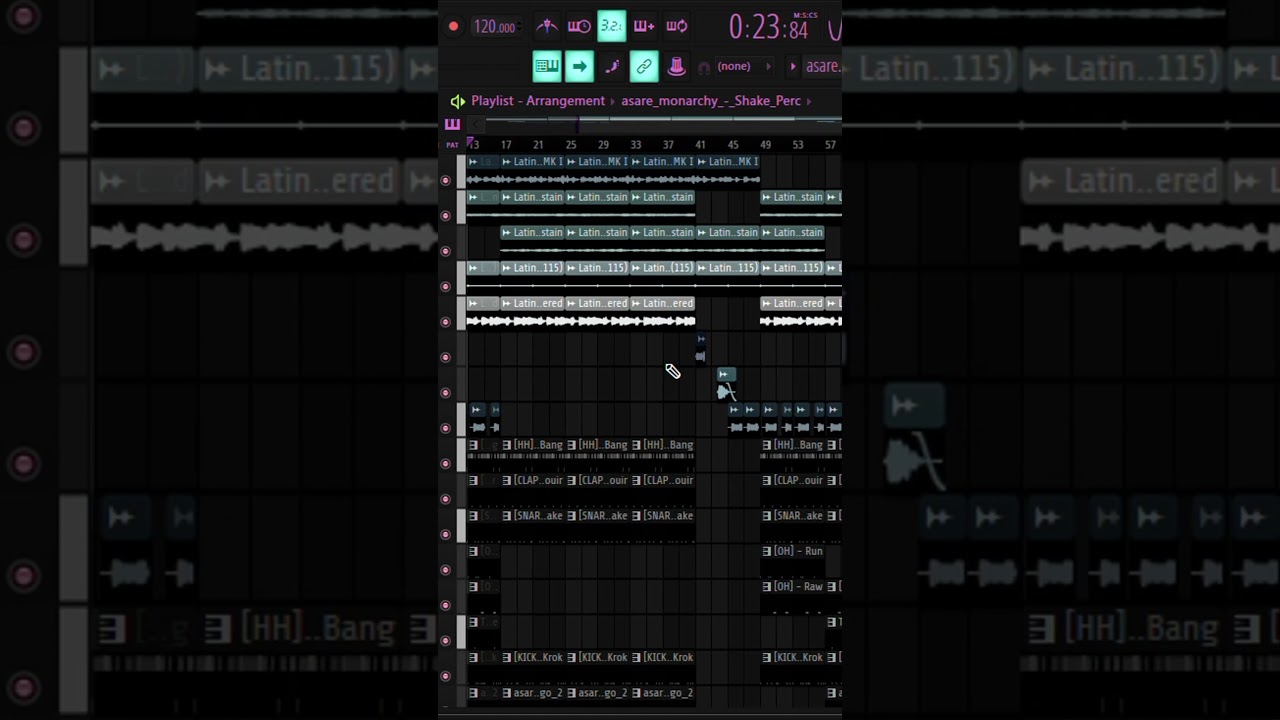Mute the [OH] - Run track
This screenshot has height=720, width=1280.
[x=446, y=570]
